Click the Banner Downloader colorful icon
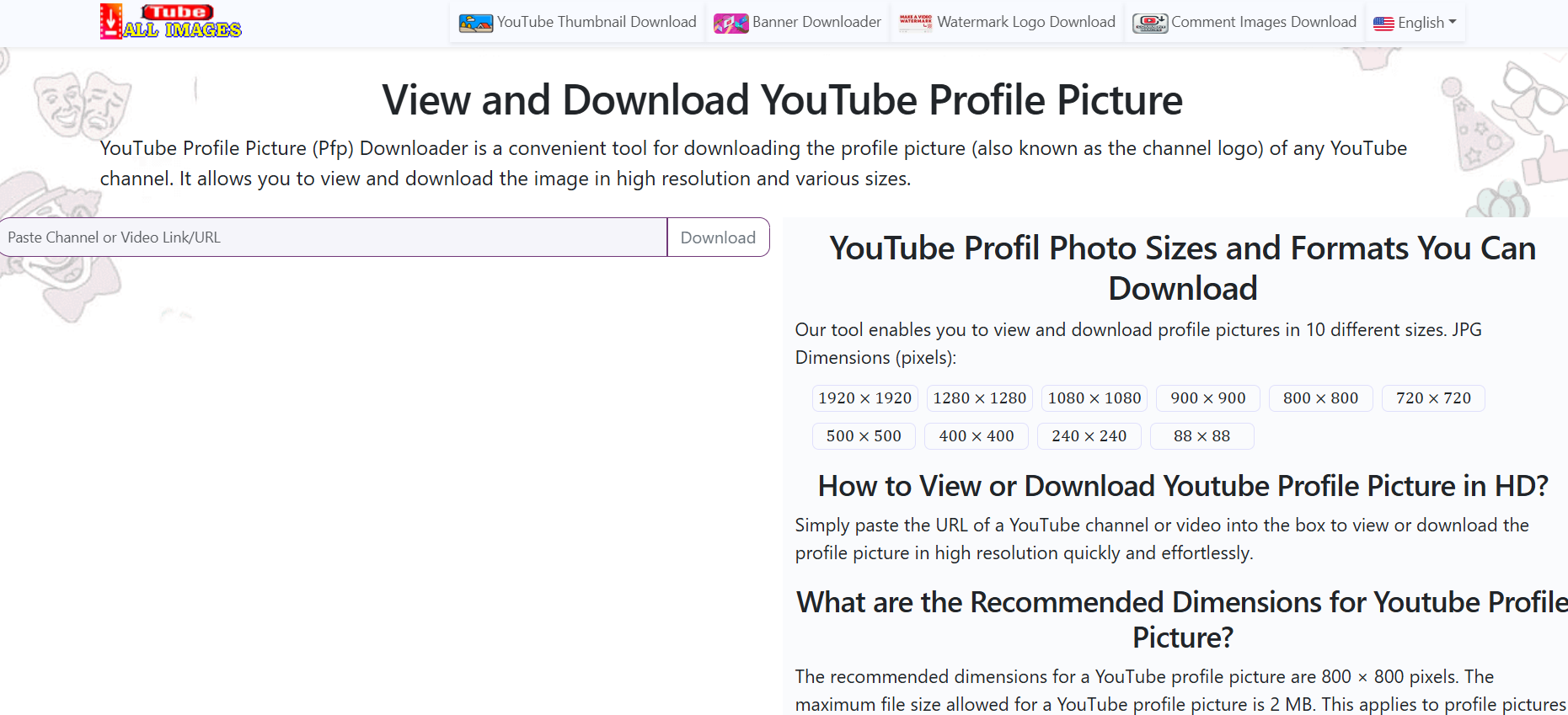 pos(730,24)
